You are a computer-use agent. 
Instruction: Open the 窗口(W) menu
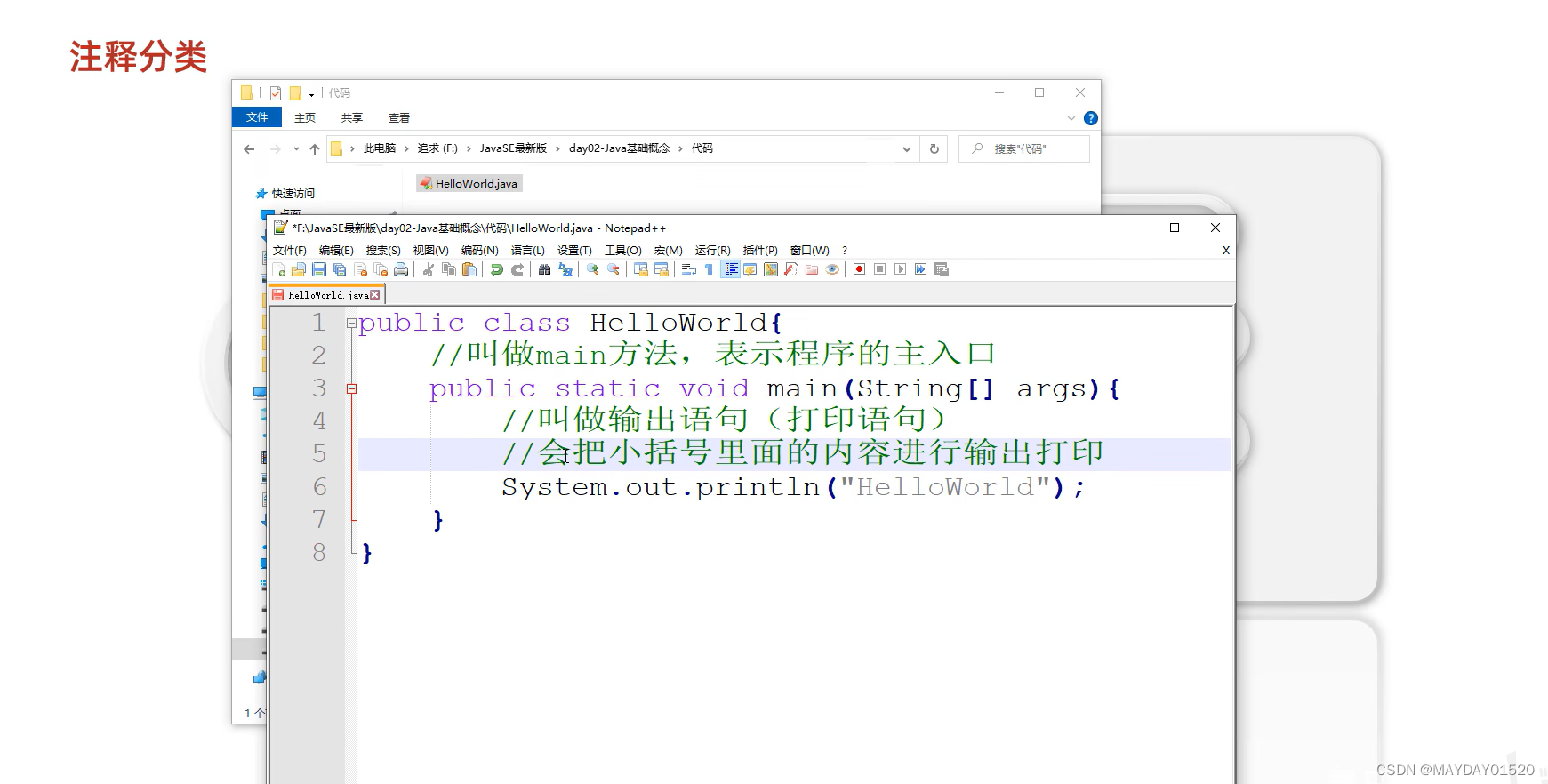(809, 251)
